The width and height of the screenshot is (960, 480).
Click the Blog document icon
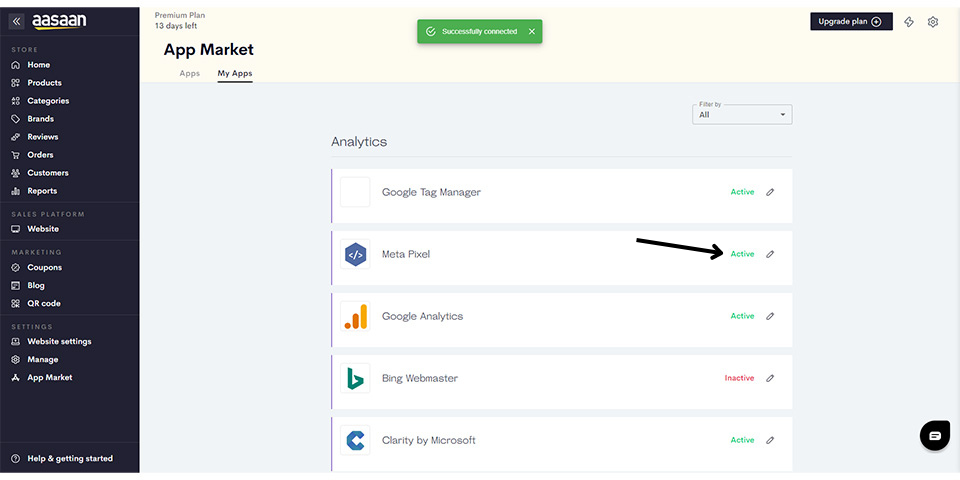click(16, 285)
